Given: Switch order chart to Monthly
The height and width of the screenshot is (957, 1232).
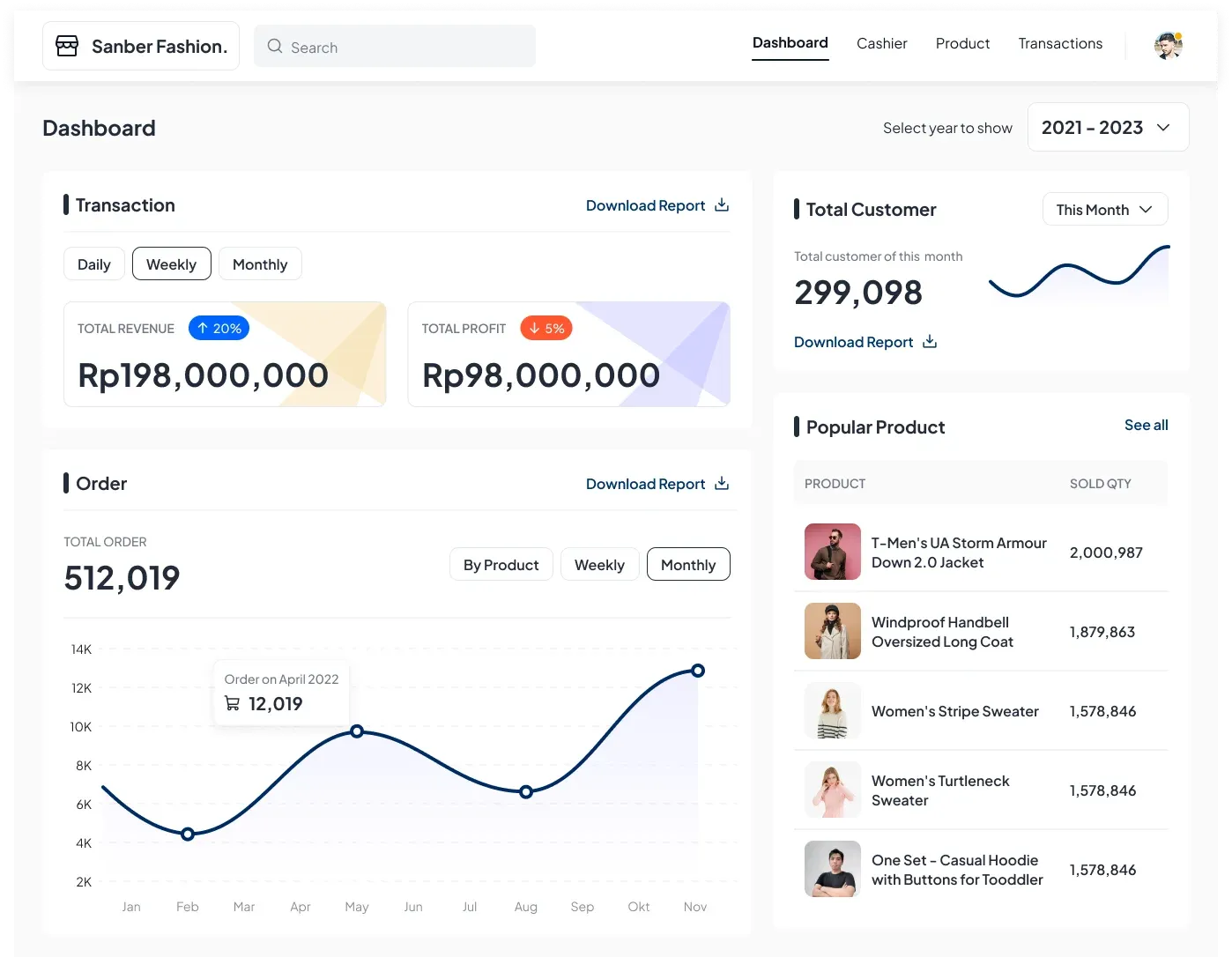Looking at the screenshot, I should [x=688, y=565].
